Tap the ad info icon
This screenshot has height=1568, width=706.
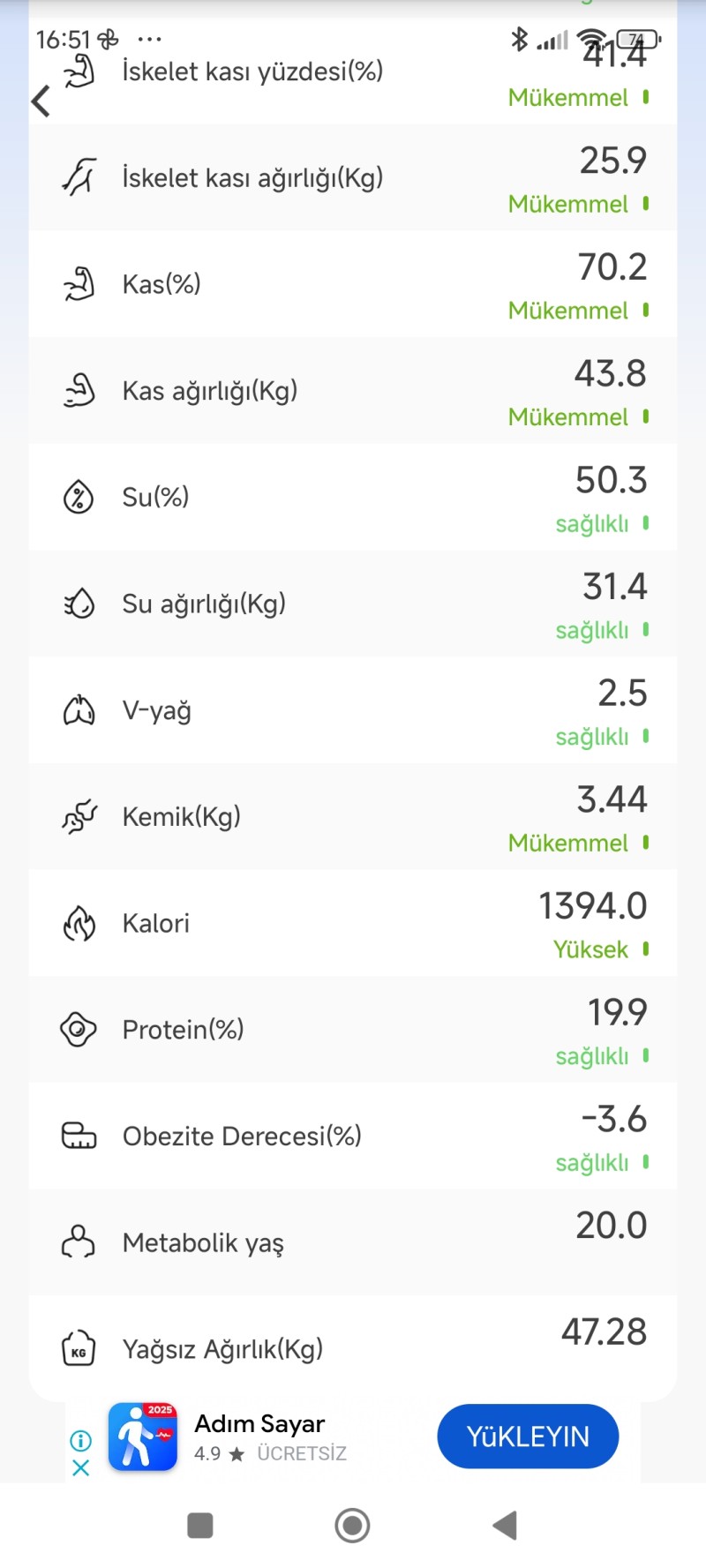[x=80, y=1441]
